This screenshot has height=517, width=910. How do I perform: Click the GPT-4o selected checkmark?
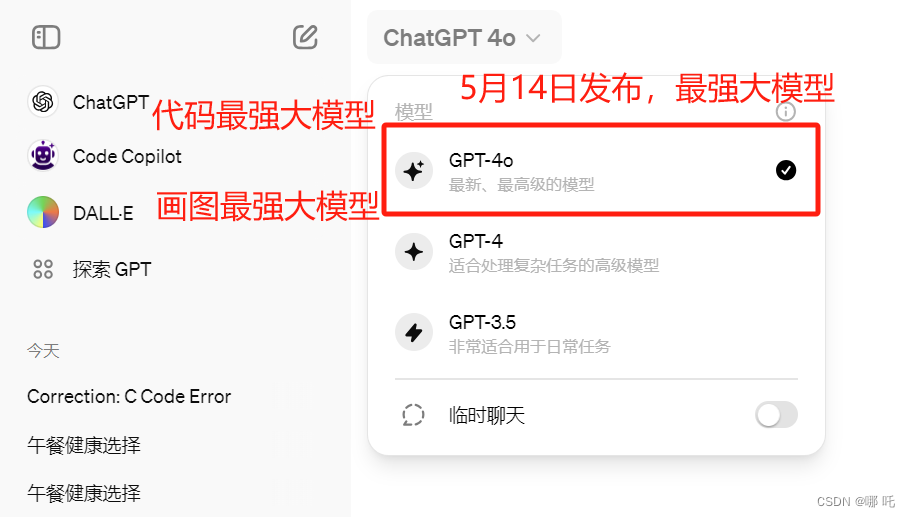(x=786, y=171)
